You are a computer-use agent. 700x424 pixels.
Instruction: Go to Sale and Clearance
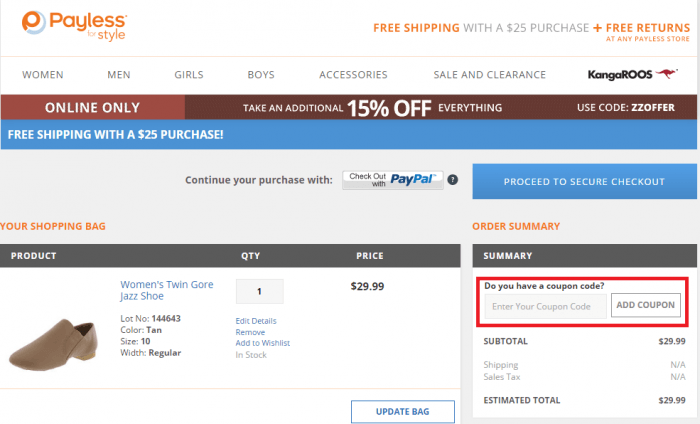point(489,75)
